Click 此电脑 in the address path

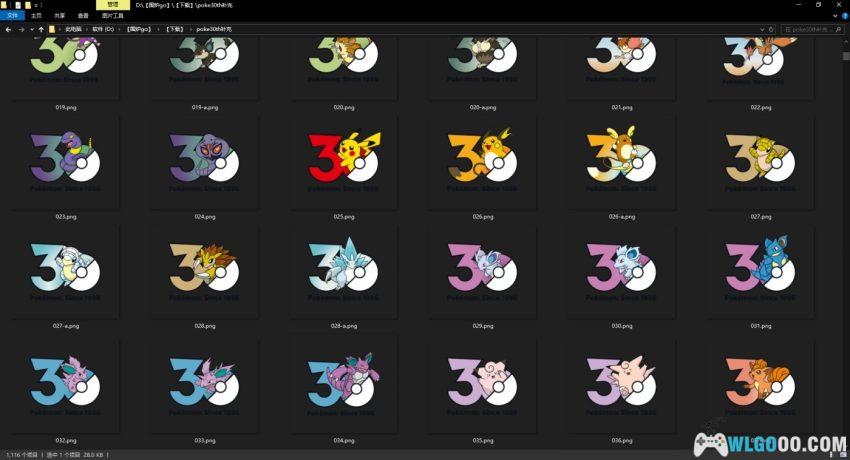click(x=73, y=29)
